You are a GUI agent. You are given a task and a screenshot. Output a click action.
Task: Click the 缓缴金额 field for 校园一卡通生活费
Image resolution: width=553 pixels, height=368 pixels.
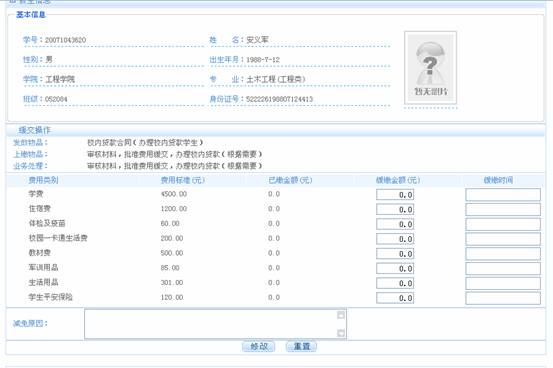(x=395, y=239)
